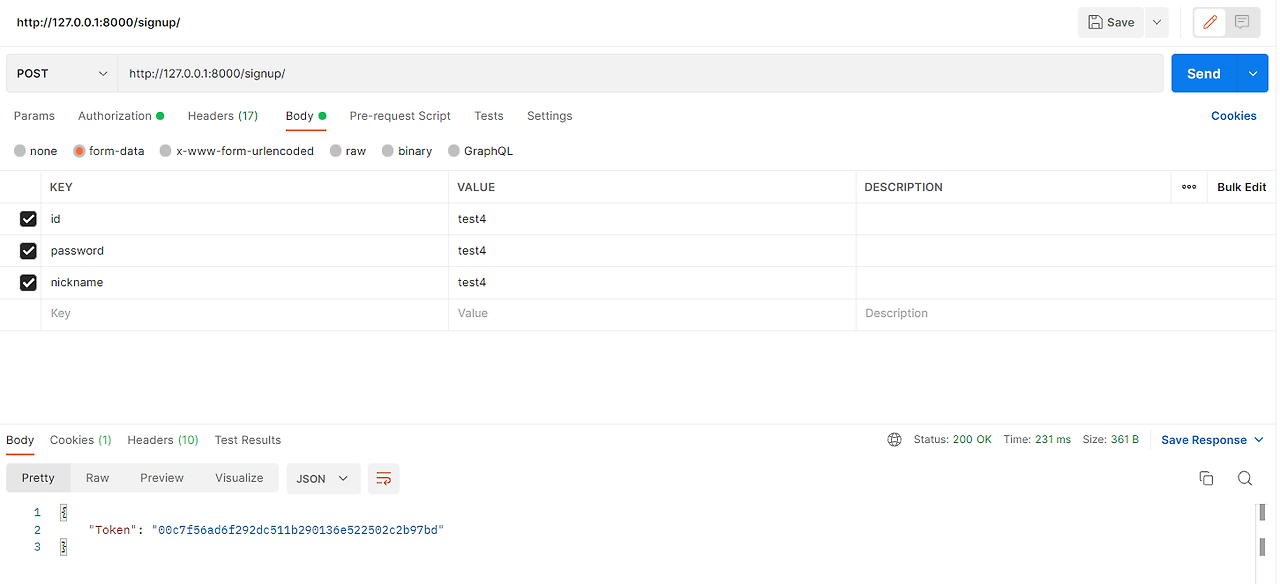The image size is (1280, 584).
Task: Click the empty Key field
Action: pyautogui.click(x=245, y=314)
